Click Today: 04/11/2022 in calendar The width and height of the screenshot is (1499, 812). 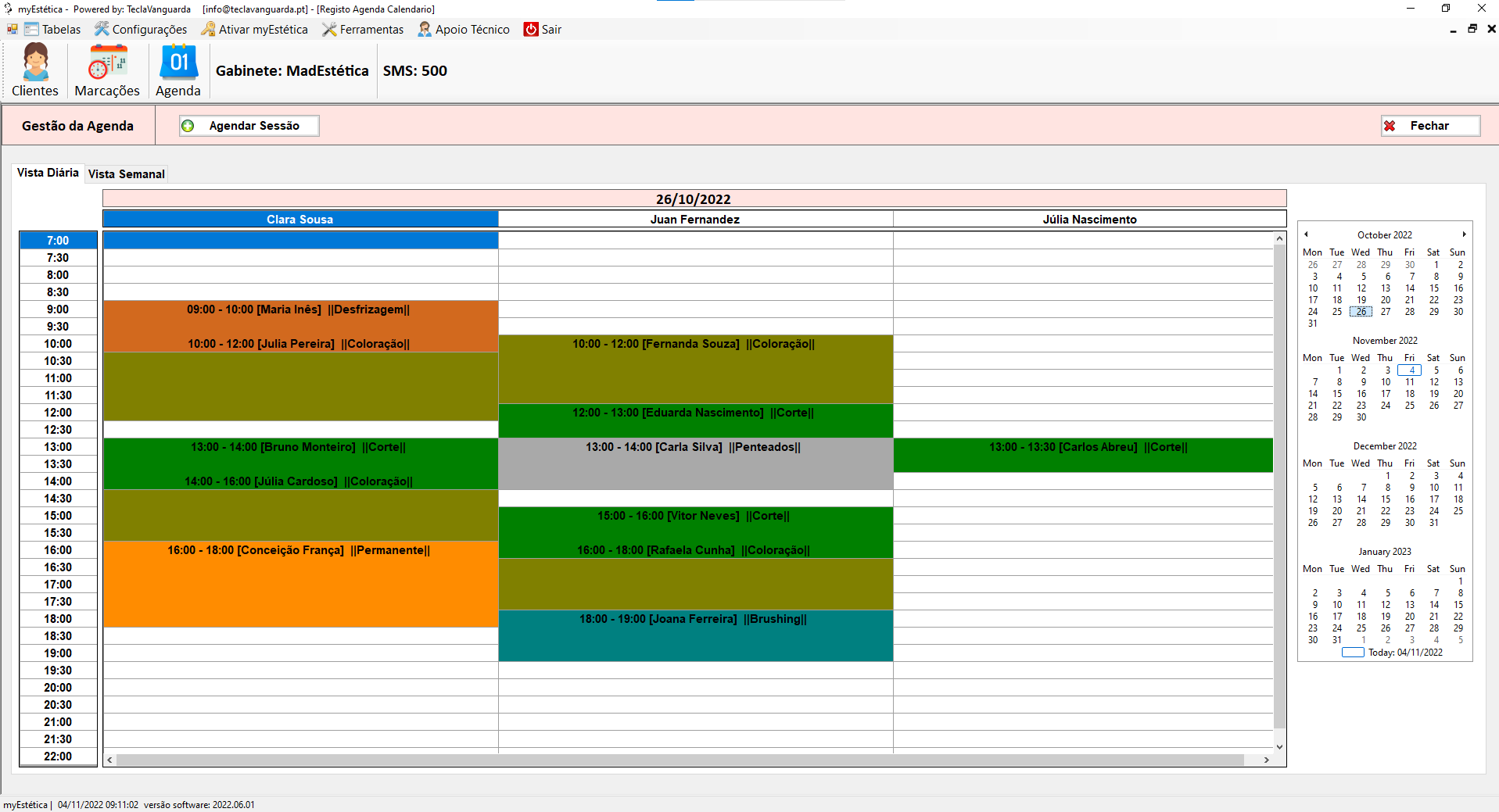pyautogui.click(x=1404, y=653)
